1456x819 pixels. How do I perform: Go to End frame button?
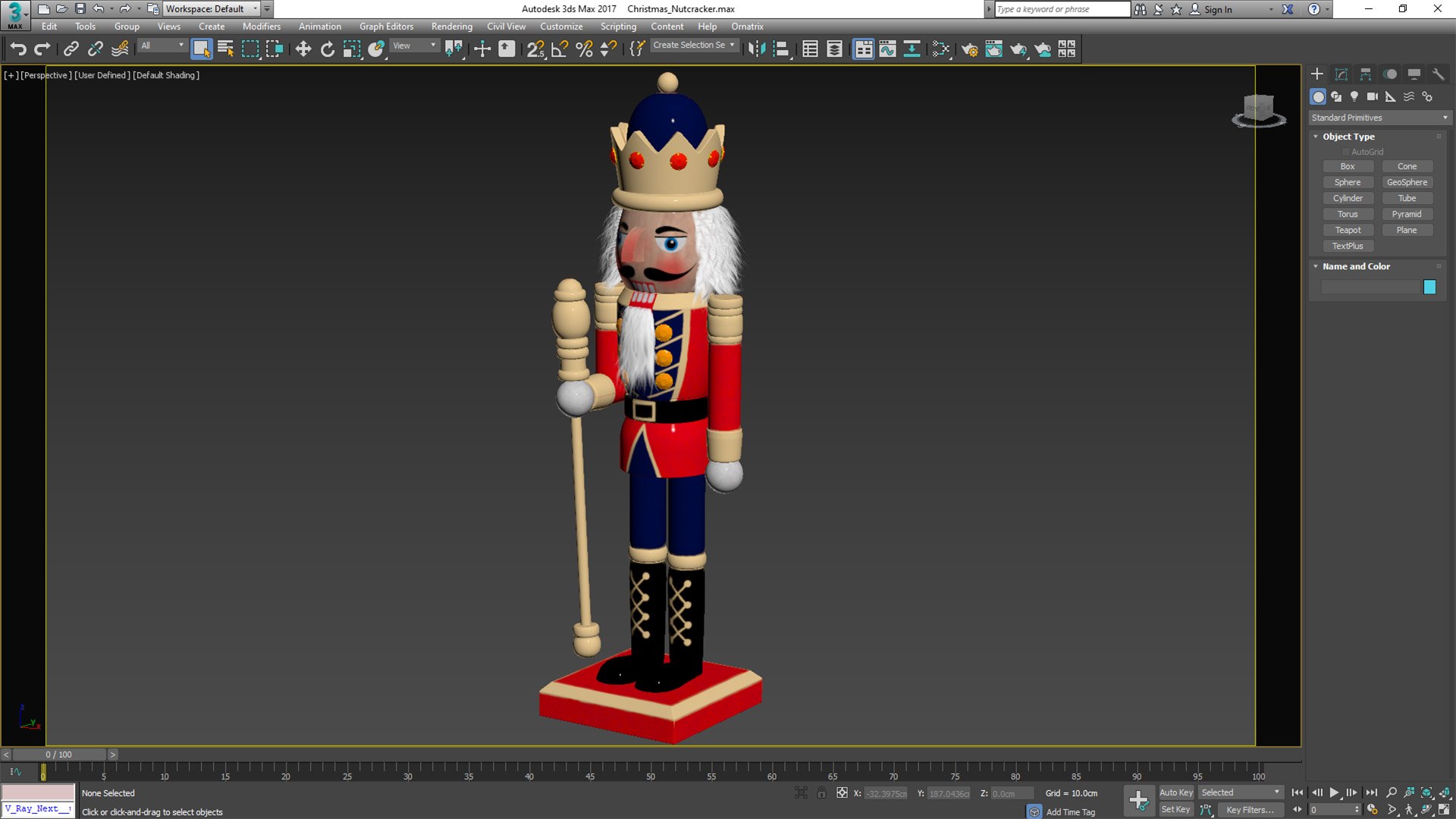click(x=1371, y=792)
